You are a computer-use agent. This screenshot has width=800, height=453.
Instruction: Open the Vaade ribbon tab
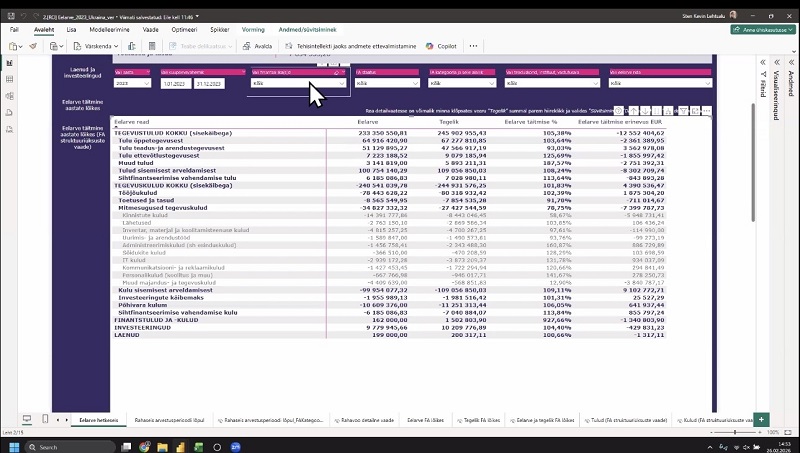(x=151, y=30)
